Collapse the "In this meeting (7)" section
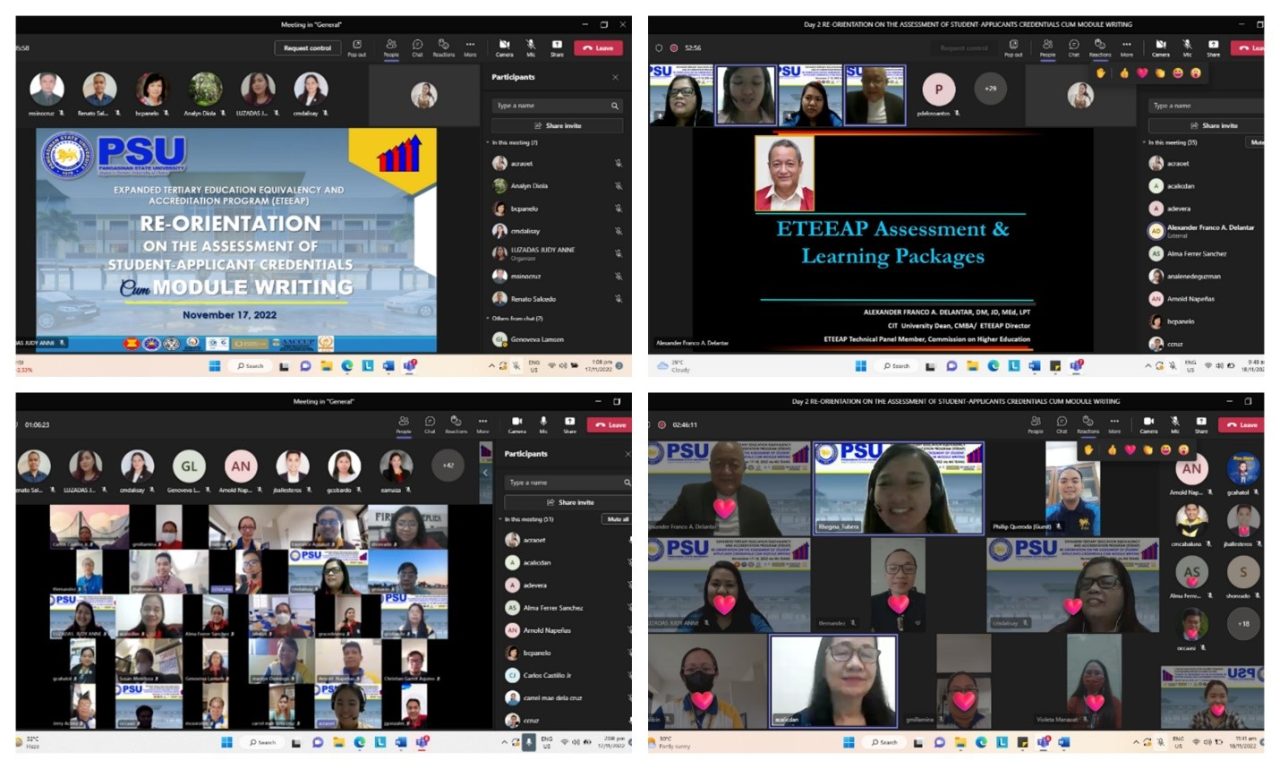This screenshot has width=1280, height=769. pos(489,143)
